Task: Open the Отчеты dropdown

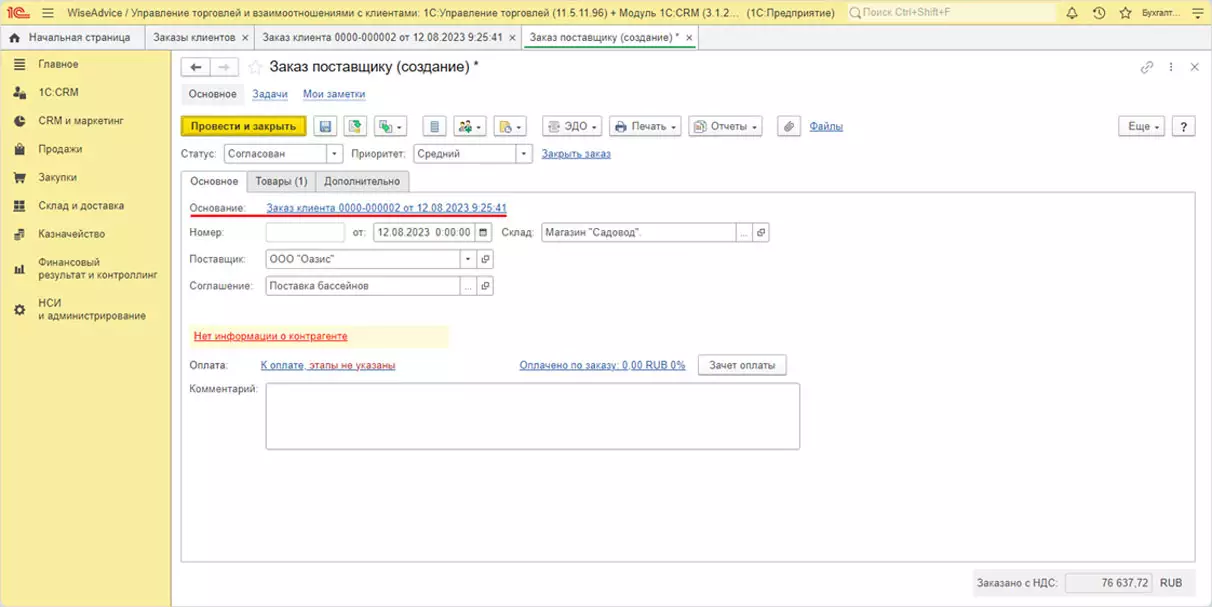Action: pyautogui.click(x=725, y=126)
